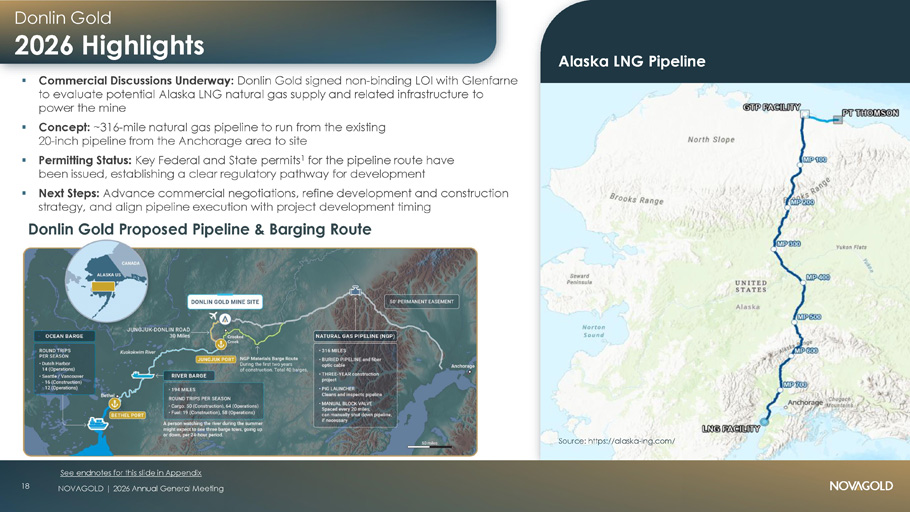The image size is (910, 512).
Task: Click the ocean barge ship icon
Action: click(98, 424)
